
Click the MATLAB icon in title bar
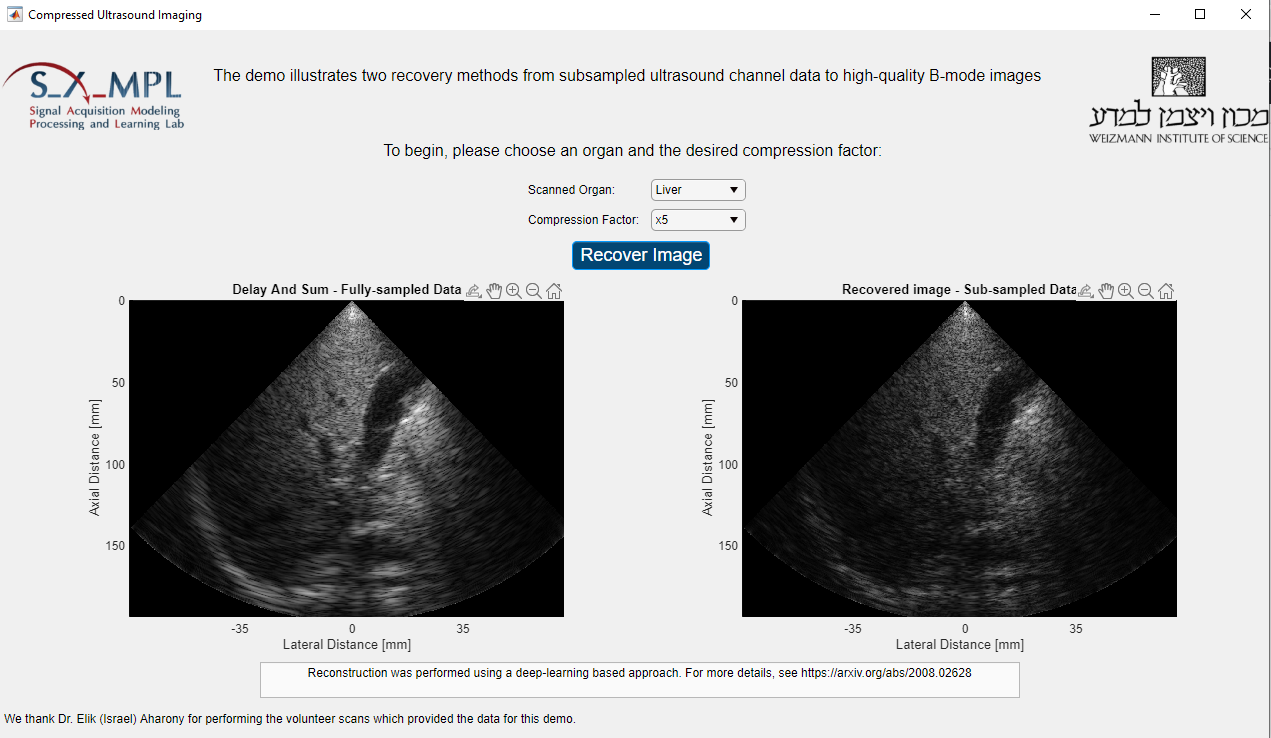15,15
